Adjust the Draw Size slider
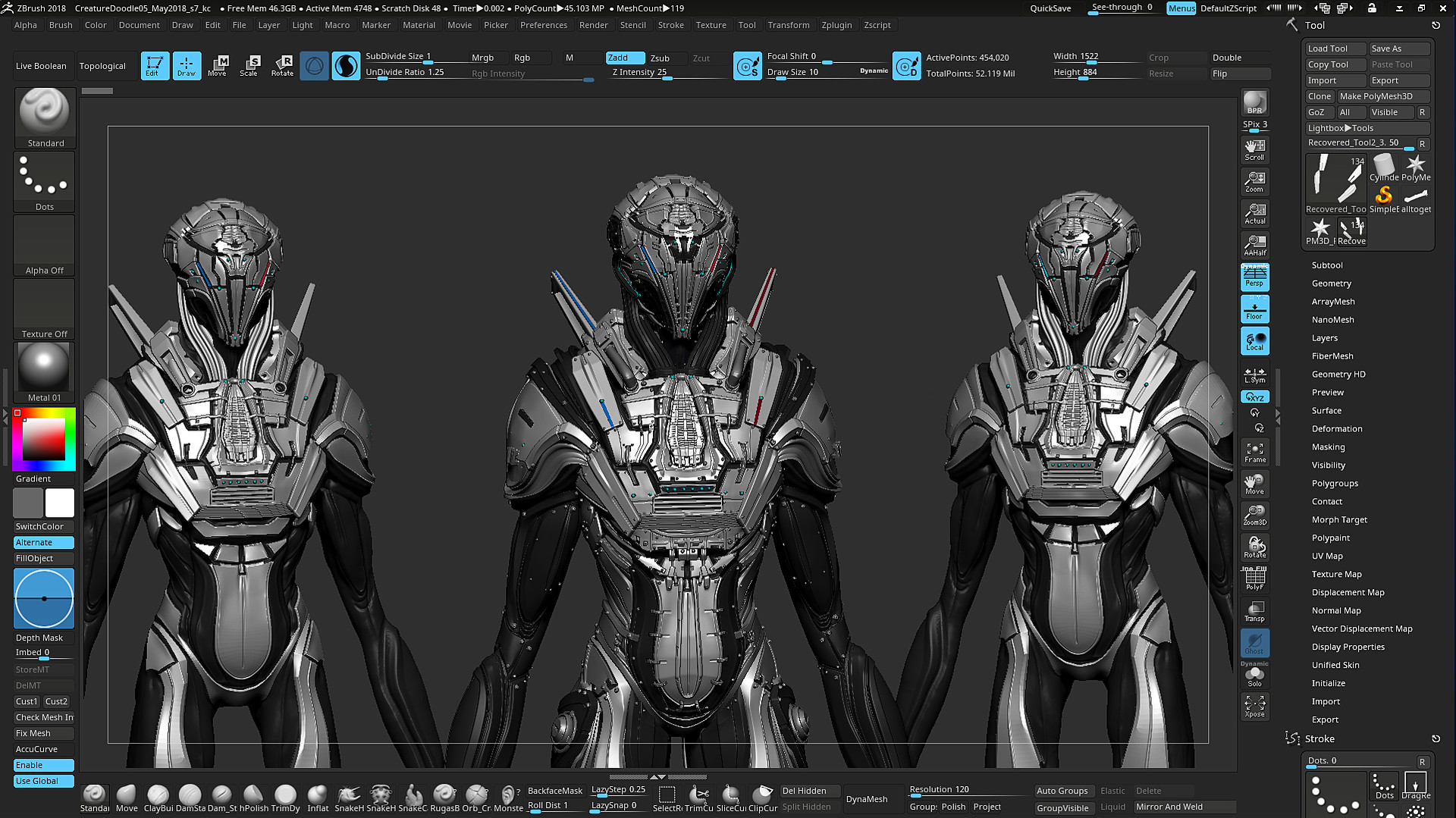 pos(827,73)
